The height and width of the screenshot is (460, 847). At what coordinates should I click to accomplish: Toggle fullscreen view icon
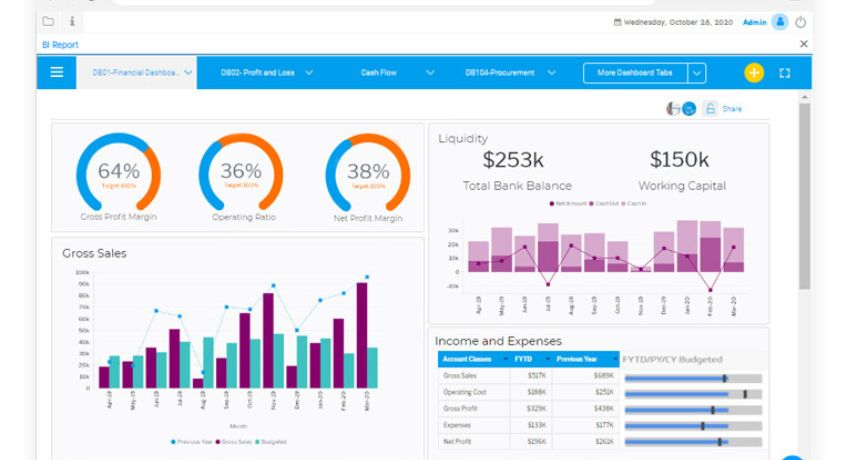click(x=785, y=73)
